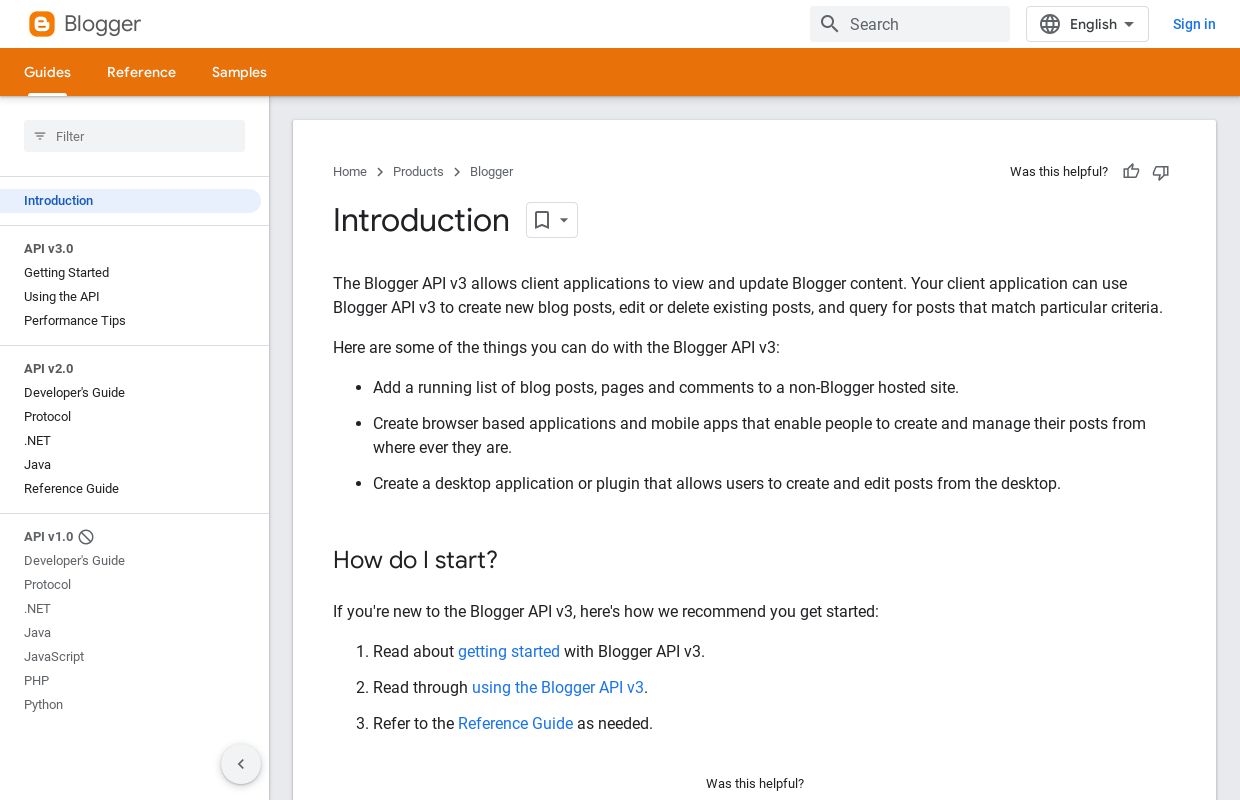Open the bookmark dropdown arrow
Image resolution: width=1240 pixels, height=800 pixels.
564,220
